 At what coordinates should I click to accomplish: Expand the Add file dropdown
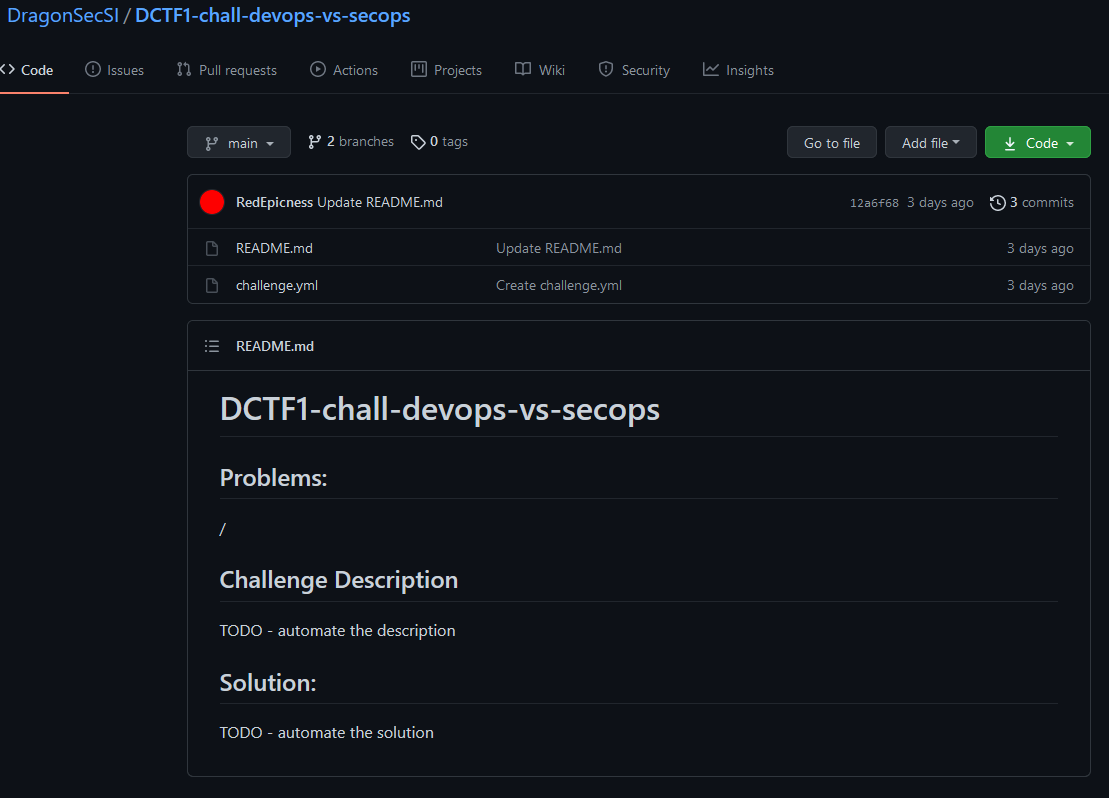(931, 142)
